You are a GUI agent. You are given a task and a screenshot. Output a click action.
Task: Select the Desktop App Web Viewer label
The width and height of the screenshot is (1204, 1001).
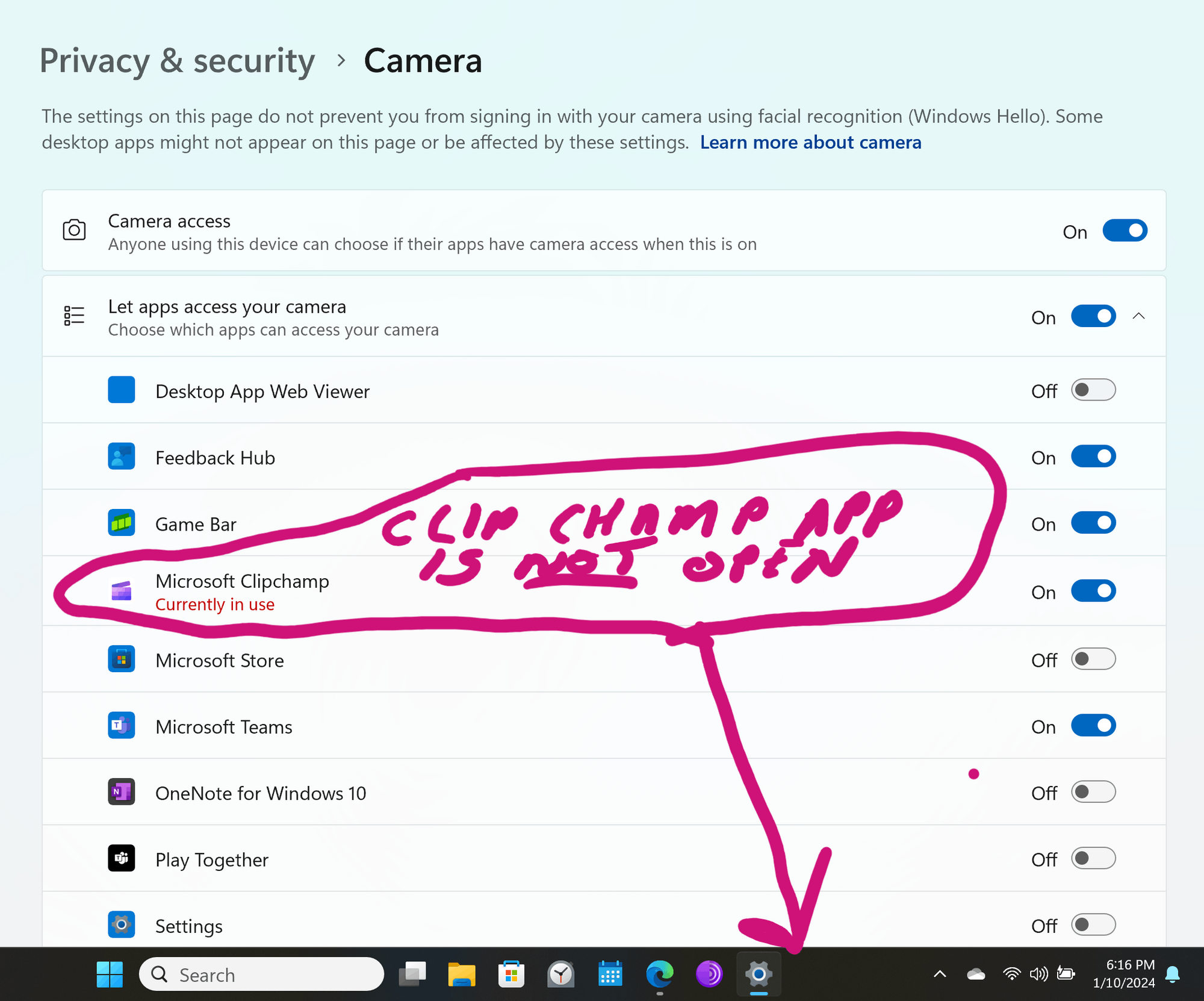262,391
